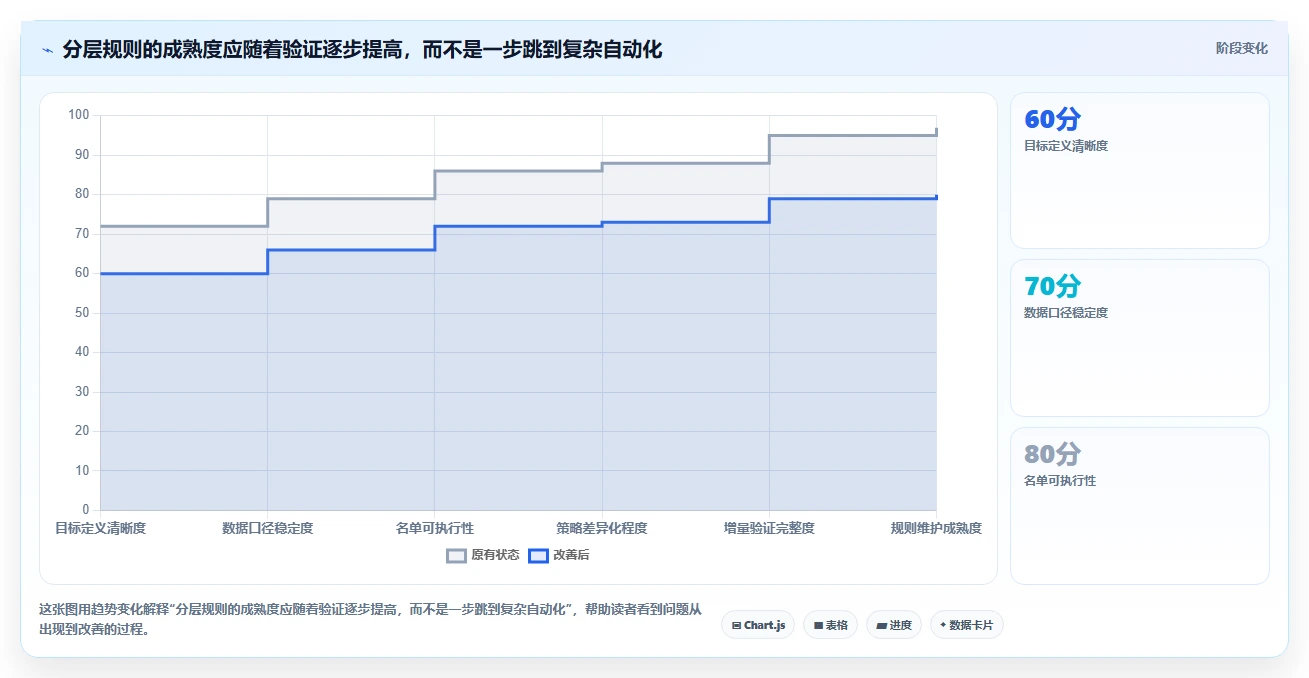Click the 数据卡片 tag icon
Viewport: 1309px width, 678px height.
pos(943,625)
